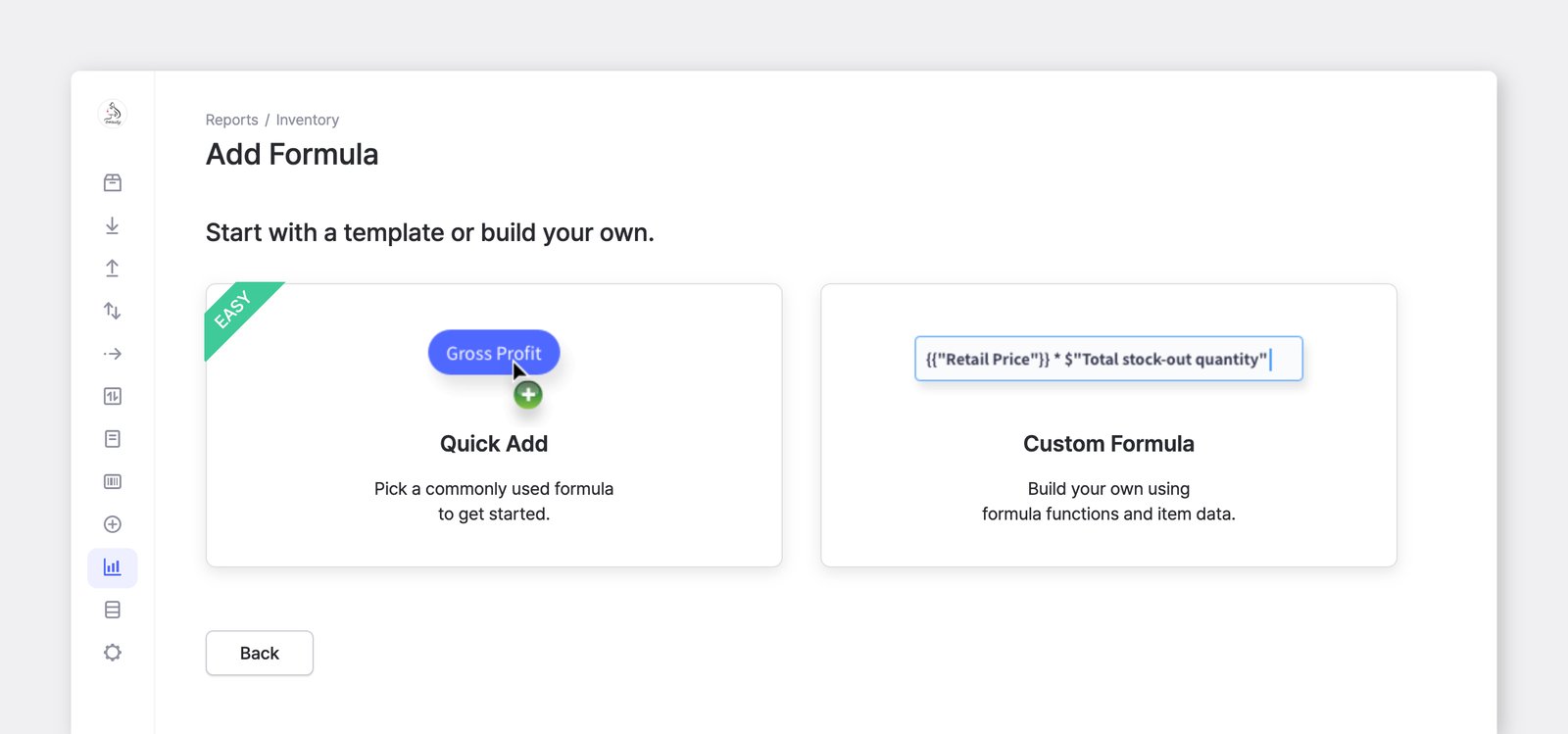Screen dimensions: 1568x734
Task: Click the Retail Price formula input preview
Action: click(x=1108, y=359)
